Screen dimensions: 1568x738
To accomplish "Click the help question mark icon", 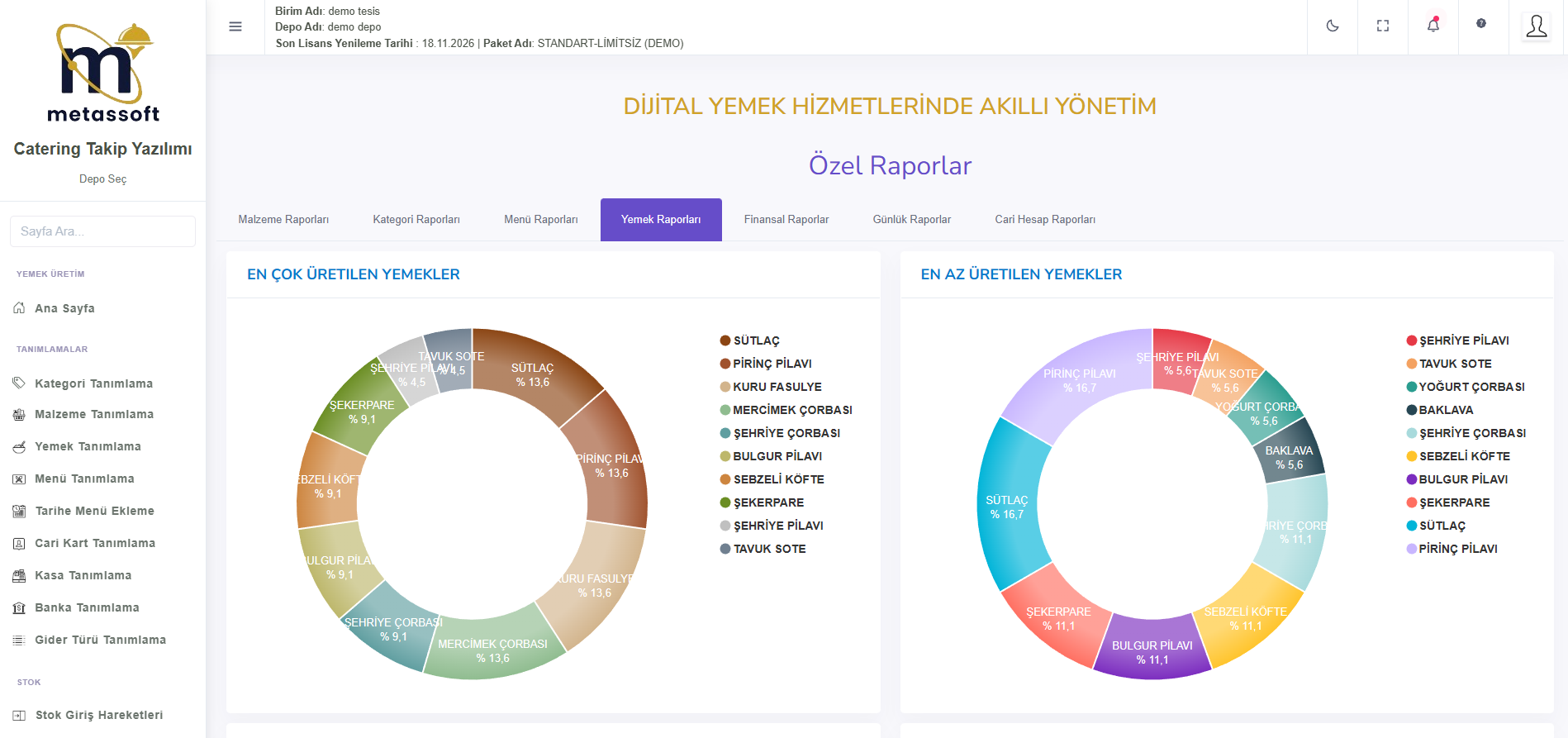I will (x=1481, y=24).
